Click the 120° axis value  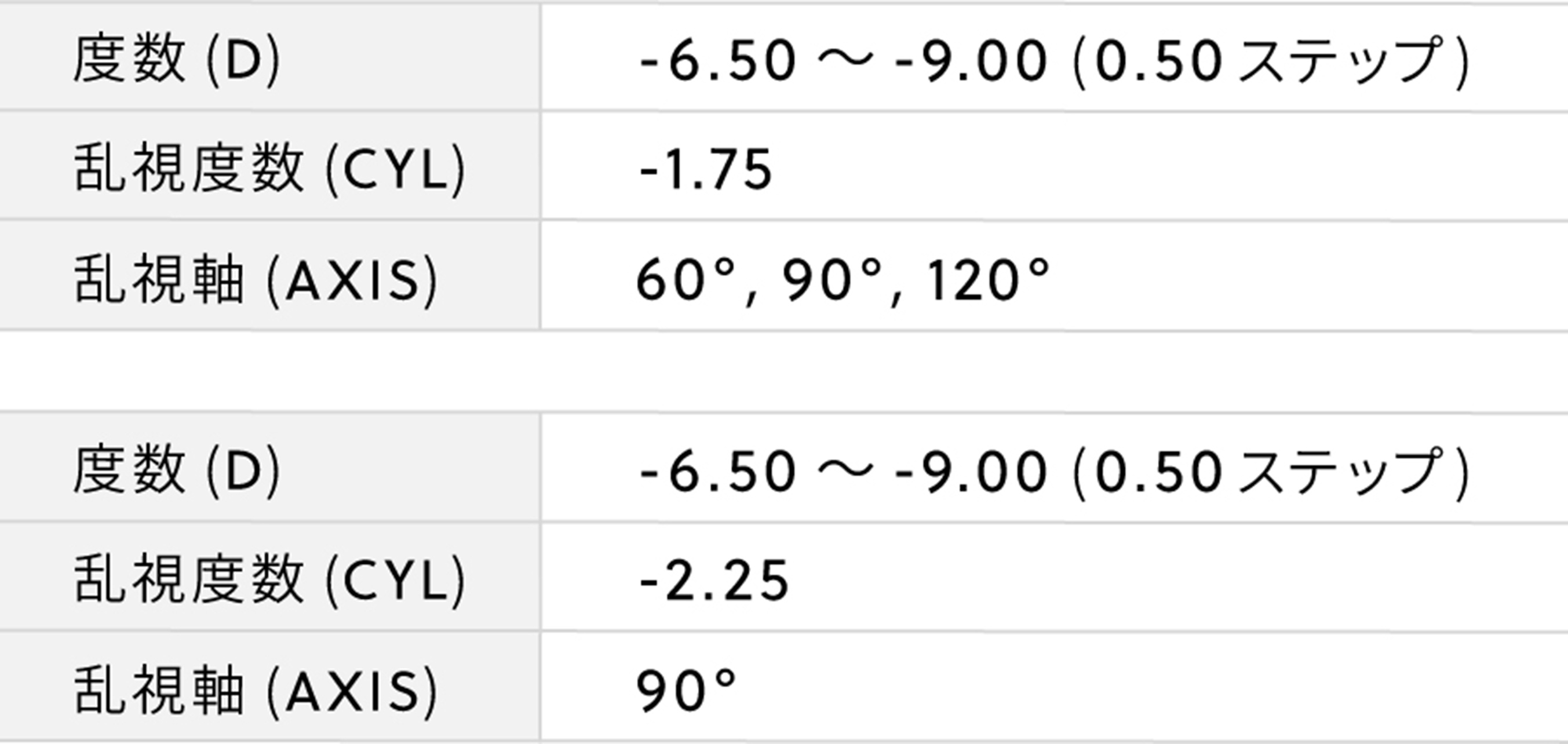(x=987, y=280)
